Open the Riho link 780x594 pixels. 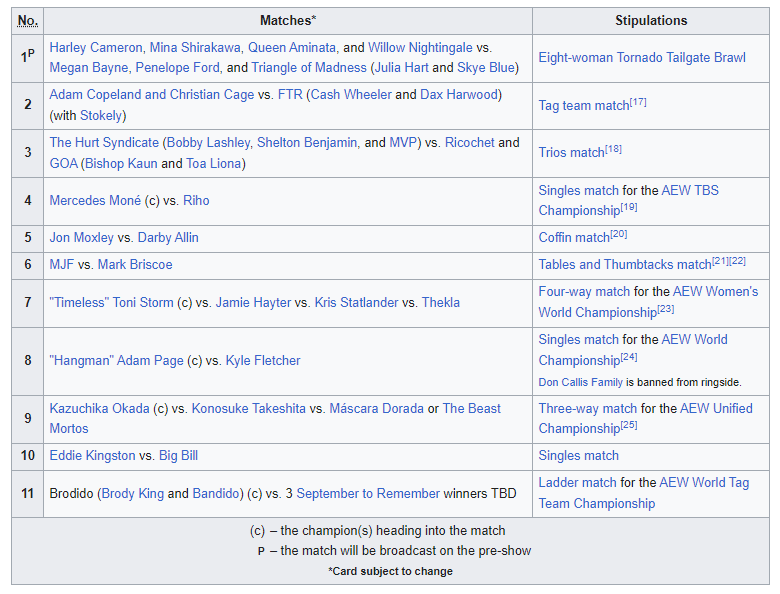196,200
